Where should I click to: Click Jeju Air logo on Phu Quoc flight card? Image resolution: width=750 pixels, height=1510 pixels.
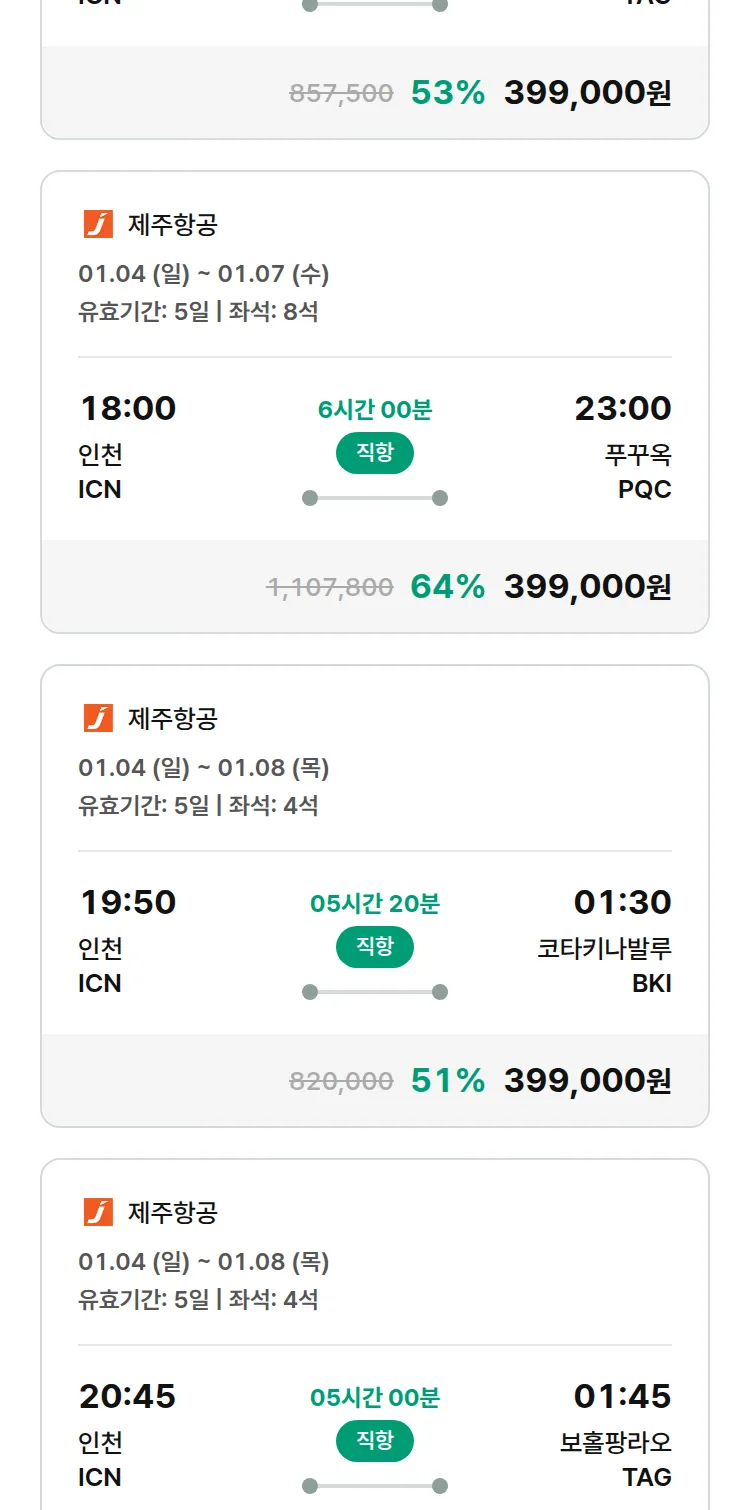click(x=98, y=225)
